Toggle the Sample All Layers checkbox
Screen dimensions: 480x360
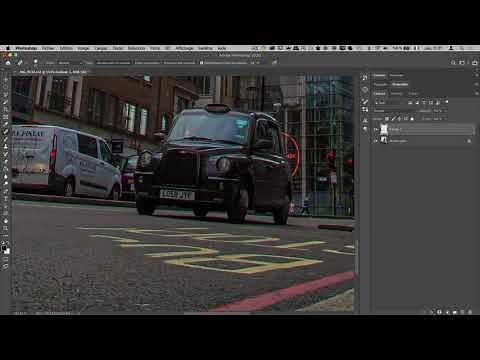pos(201,63)
